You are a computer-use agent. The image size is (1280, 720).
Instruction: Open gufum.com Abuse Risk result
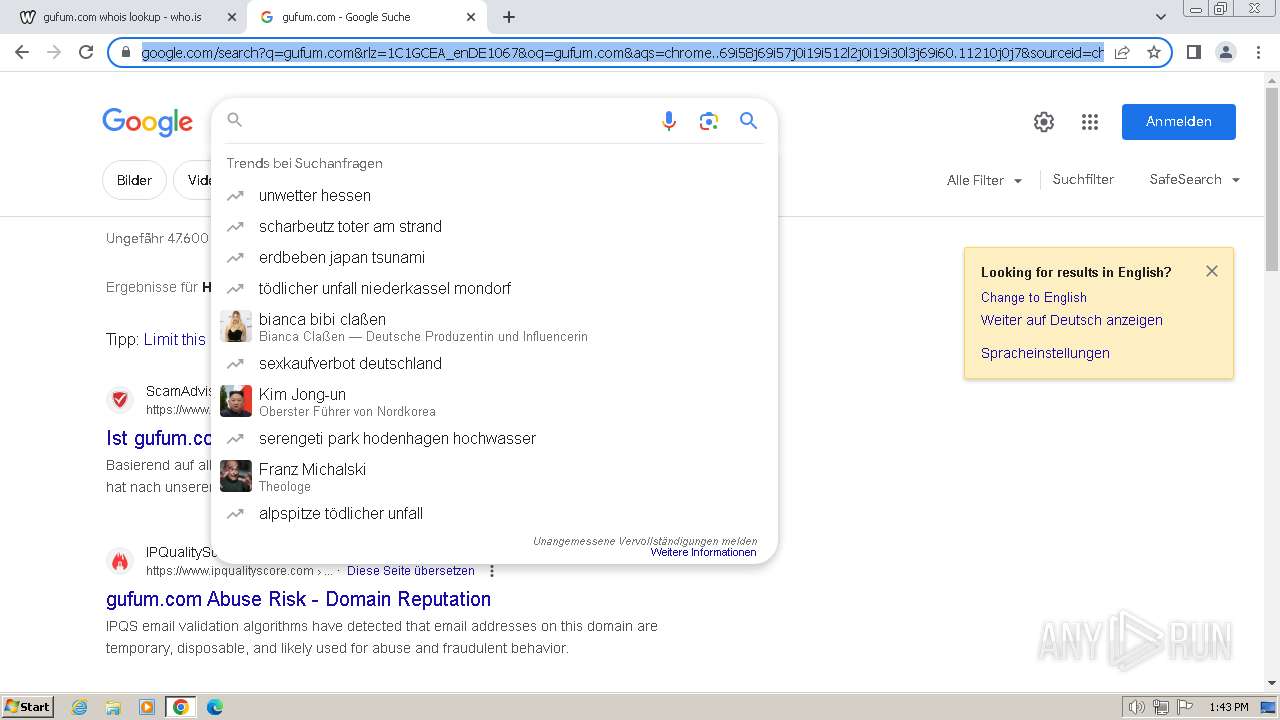(298, 599)
